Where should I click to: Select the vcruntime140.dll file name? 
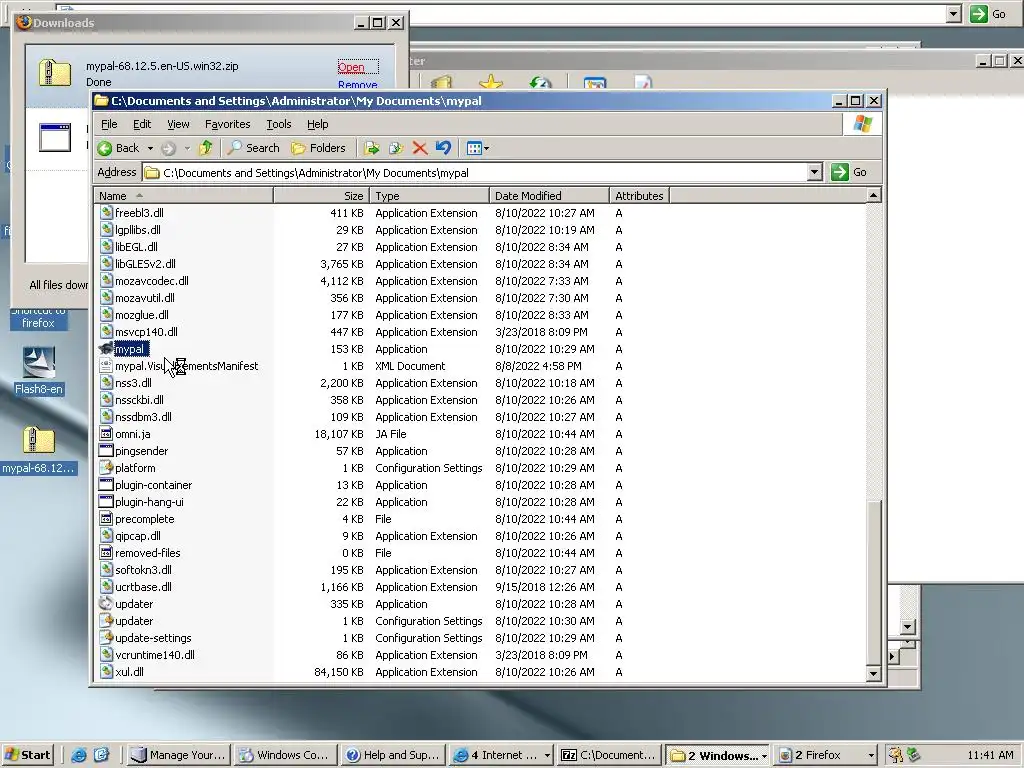[155, 654]
